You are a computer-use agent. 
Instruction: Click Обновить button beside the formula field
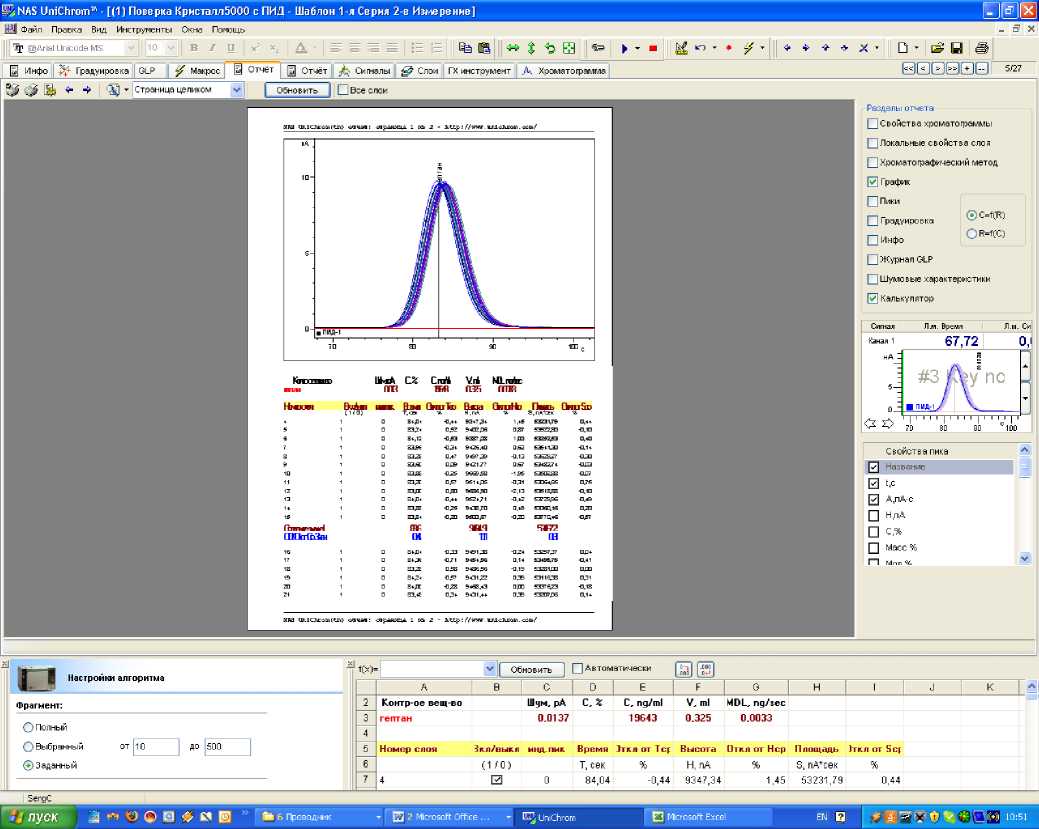pos(531,669)
